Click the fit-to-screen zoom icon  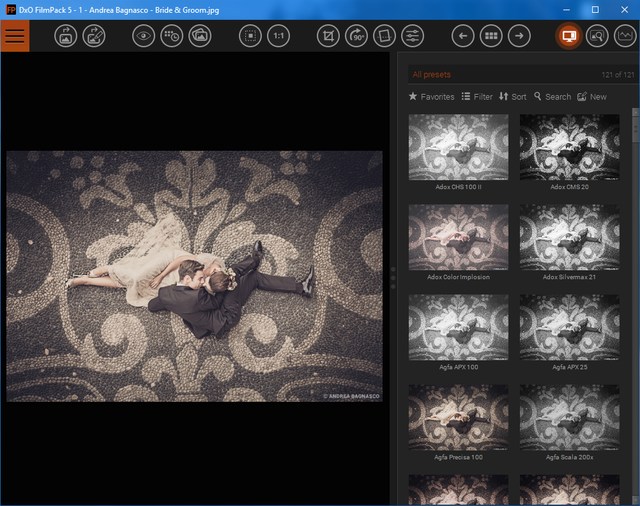point(250,36)
